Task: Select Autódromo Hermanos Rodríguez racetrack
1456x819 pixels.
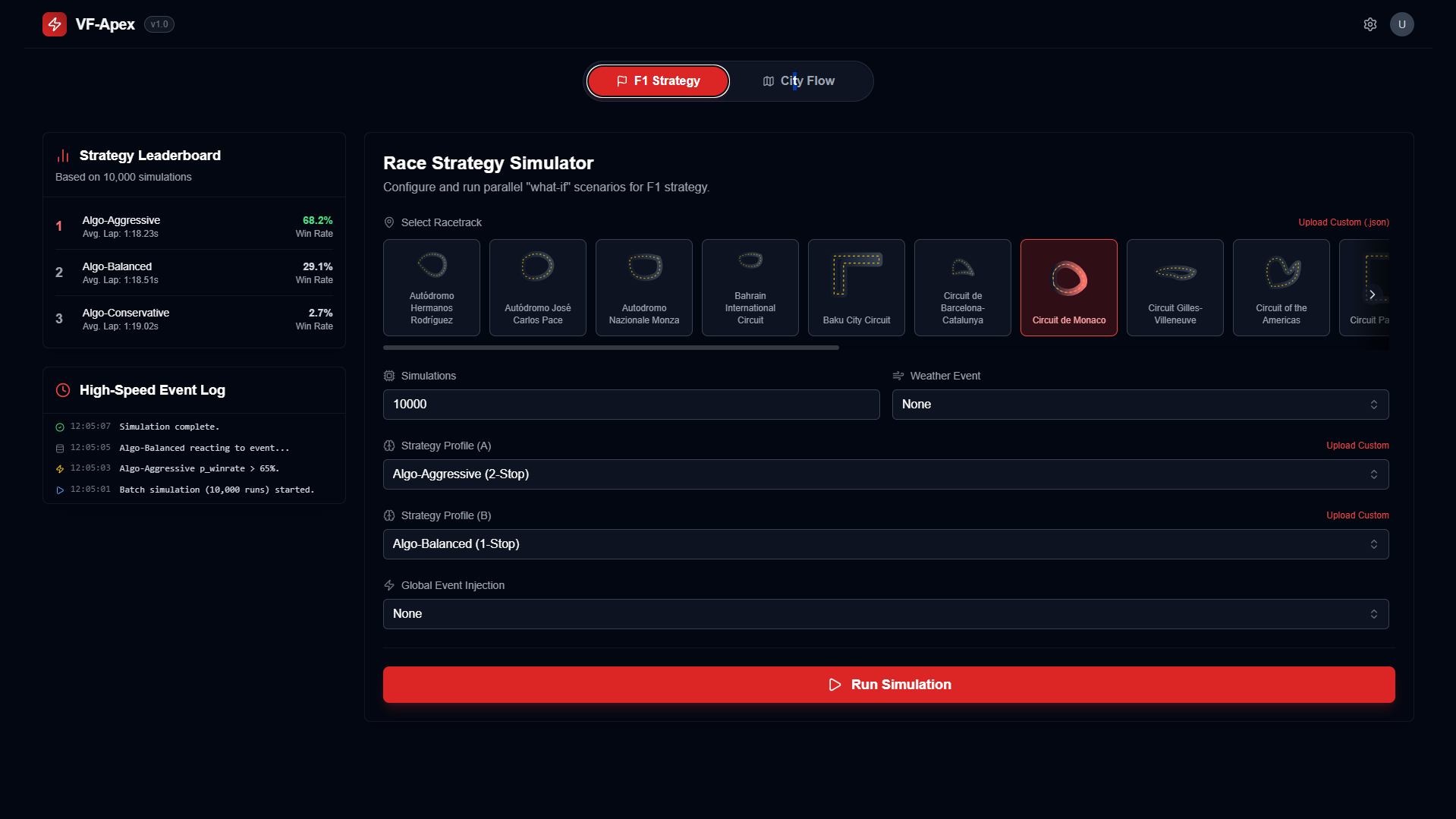Action: [x=432, y=288]
